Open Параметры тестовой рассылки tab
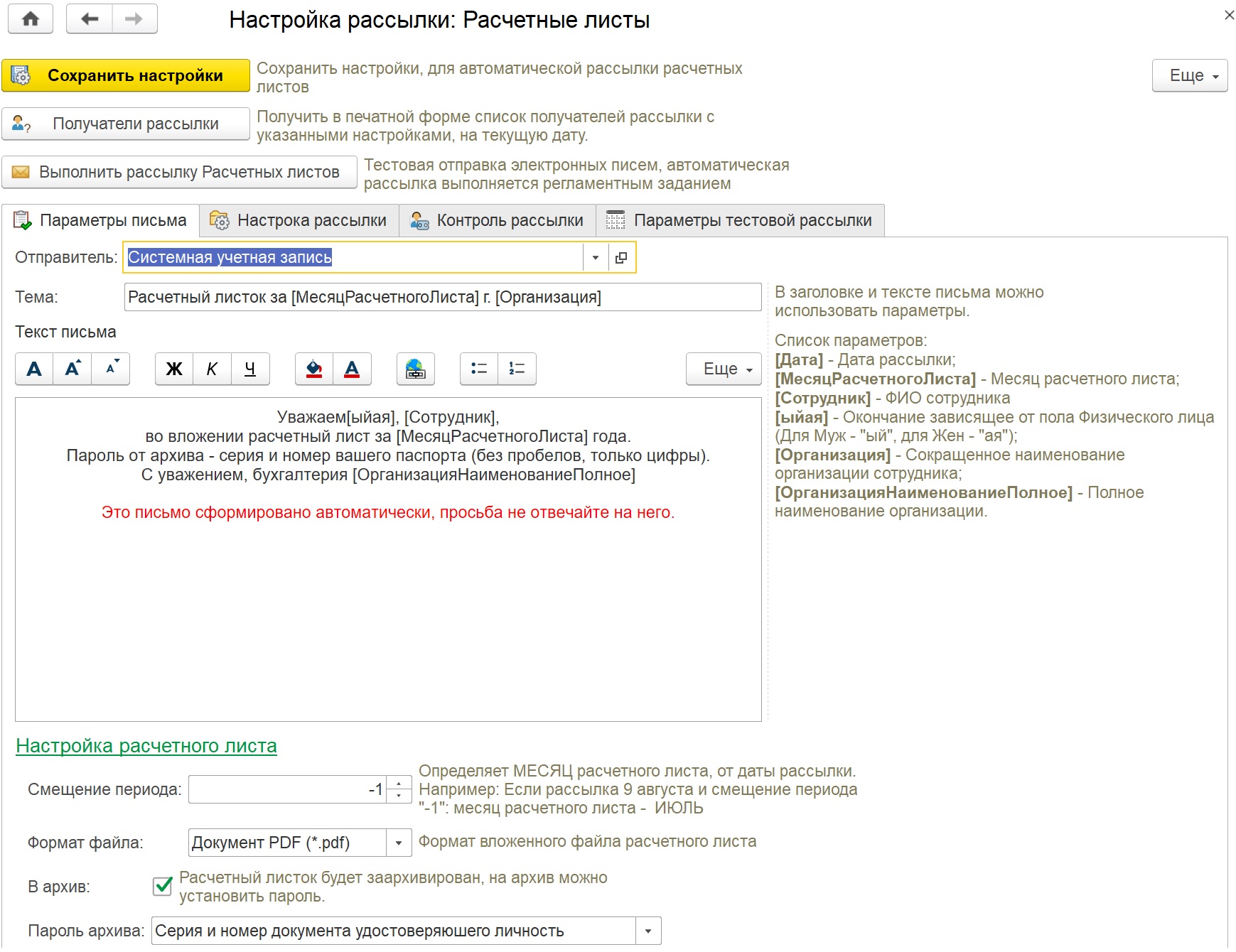The width and height of the screenshot is (1236, 952). pyautogui.click(x=740, y=220)
